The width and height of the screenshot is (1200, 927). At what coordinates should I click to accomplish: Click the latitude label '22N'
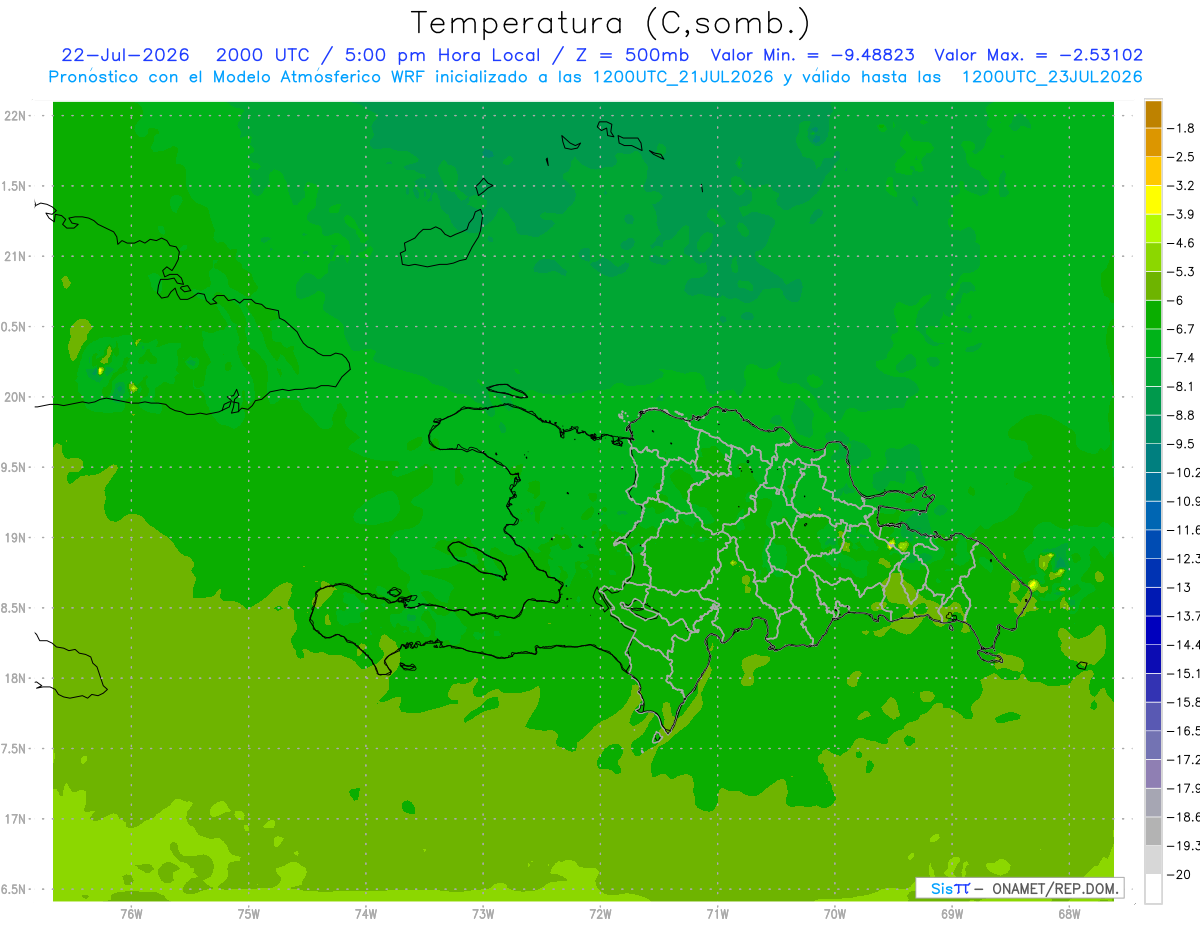click(x=16, y=116)
